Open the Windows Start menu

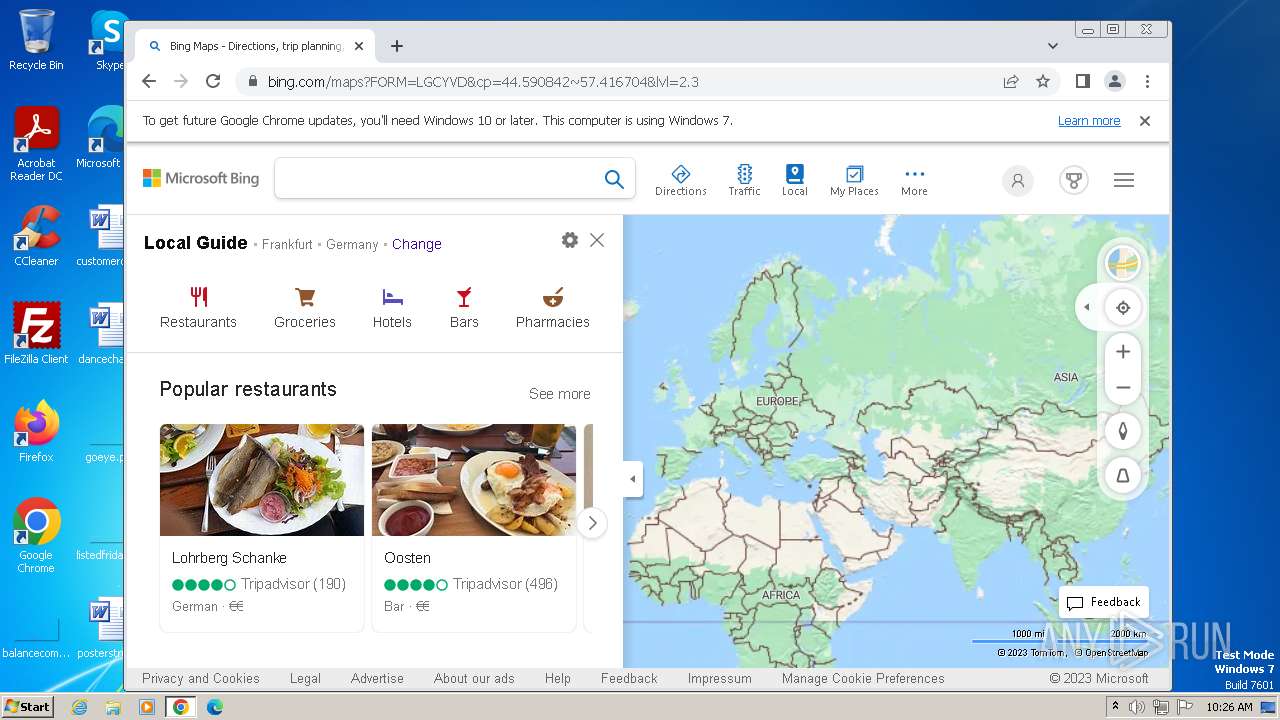point(27,707)
